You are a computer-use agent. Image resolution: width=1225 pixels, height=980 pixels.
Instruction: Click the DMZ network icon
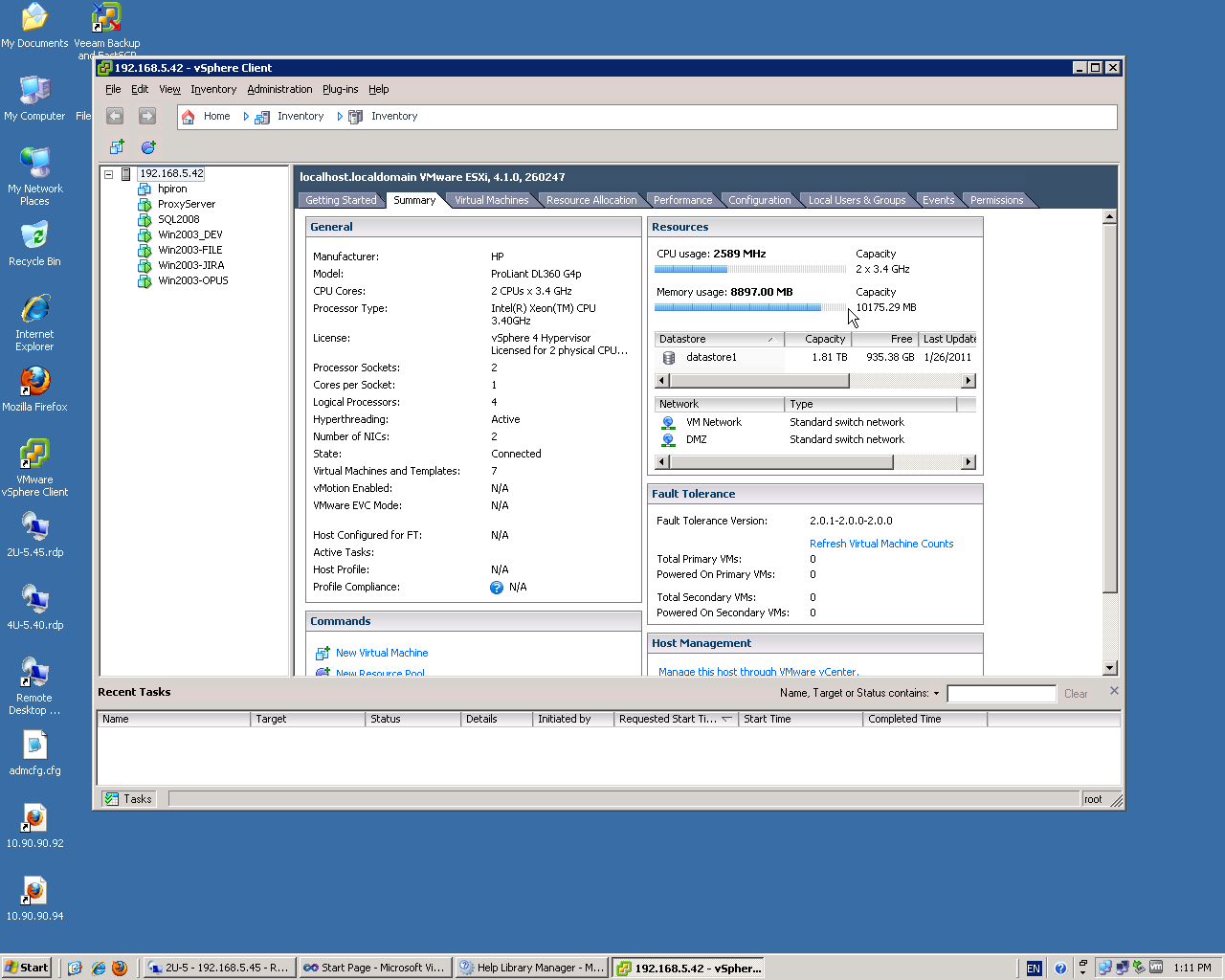pos(668,440)
